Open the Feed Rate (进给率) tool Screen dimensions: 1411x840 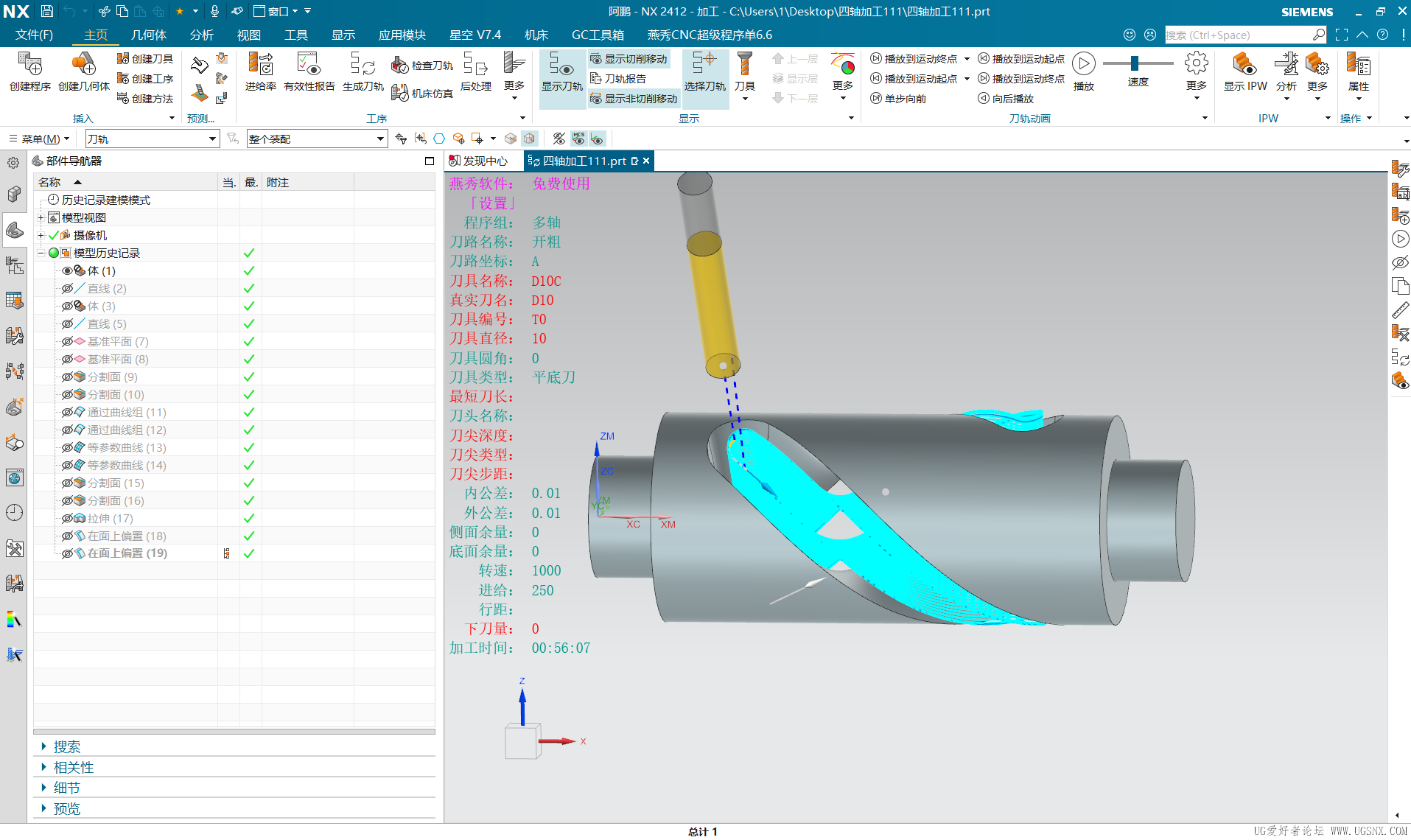(x=260, y=66)
